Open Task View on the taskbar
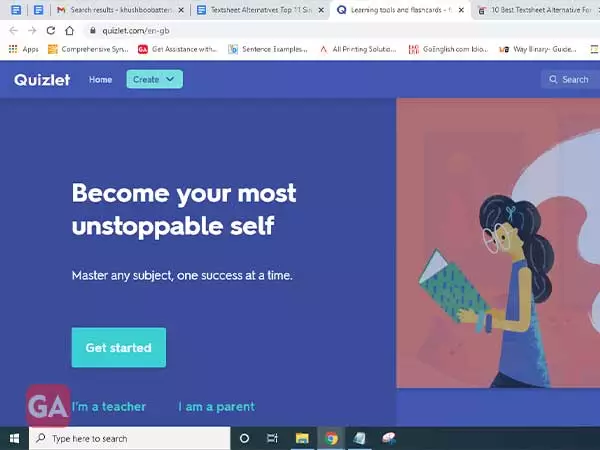The width and height of the screenshot is (600, 450). 272,438
